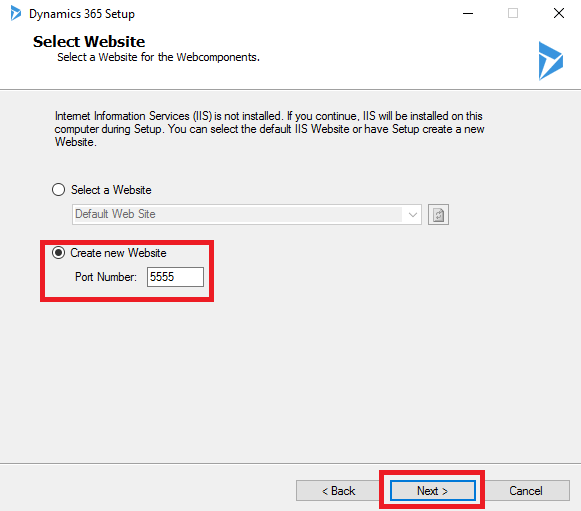This screenshot has height=511, width=581.
Task: Go to the next setup step
Action: [x=432, y=491]
